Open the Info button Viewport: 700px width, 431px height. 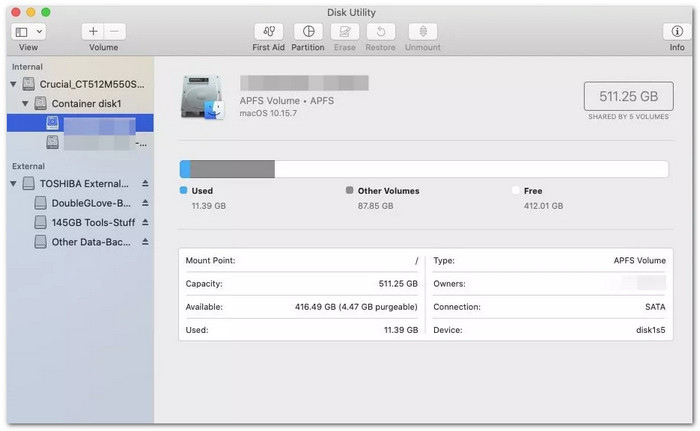coord(677,32)
